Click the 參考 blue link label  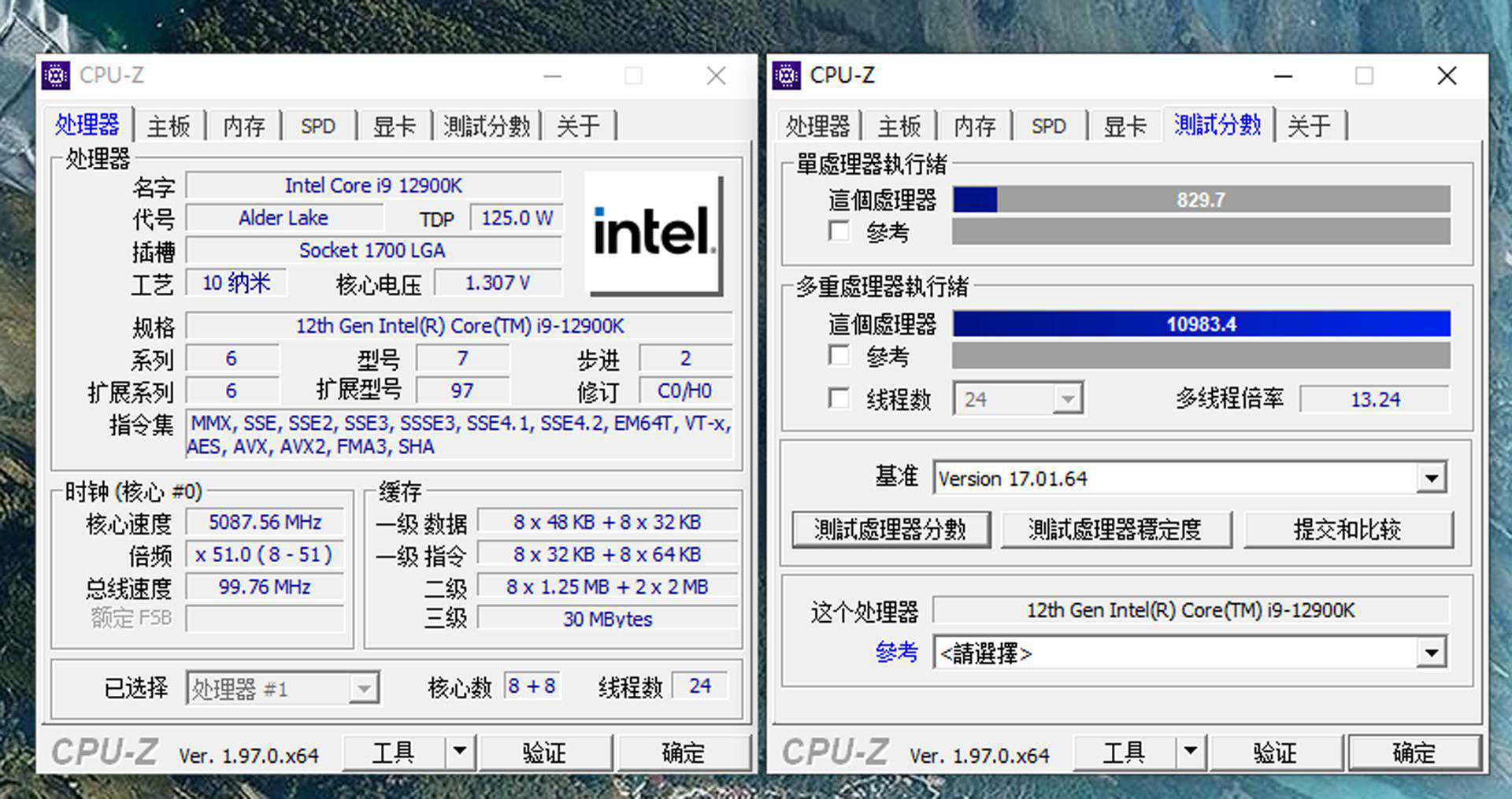[896, 652]
